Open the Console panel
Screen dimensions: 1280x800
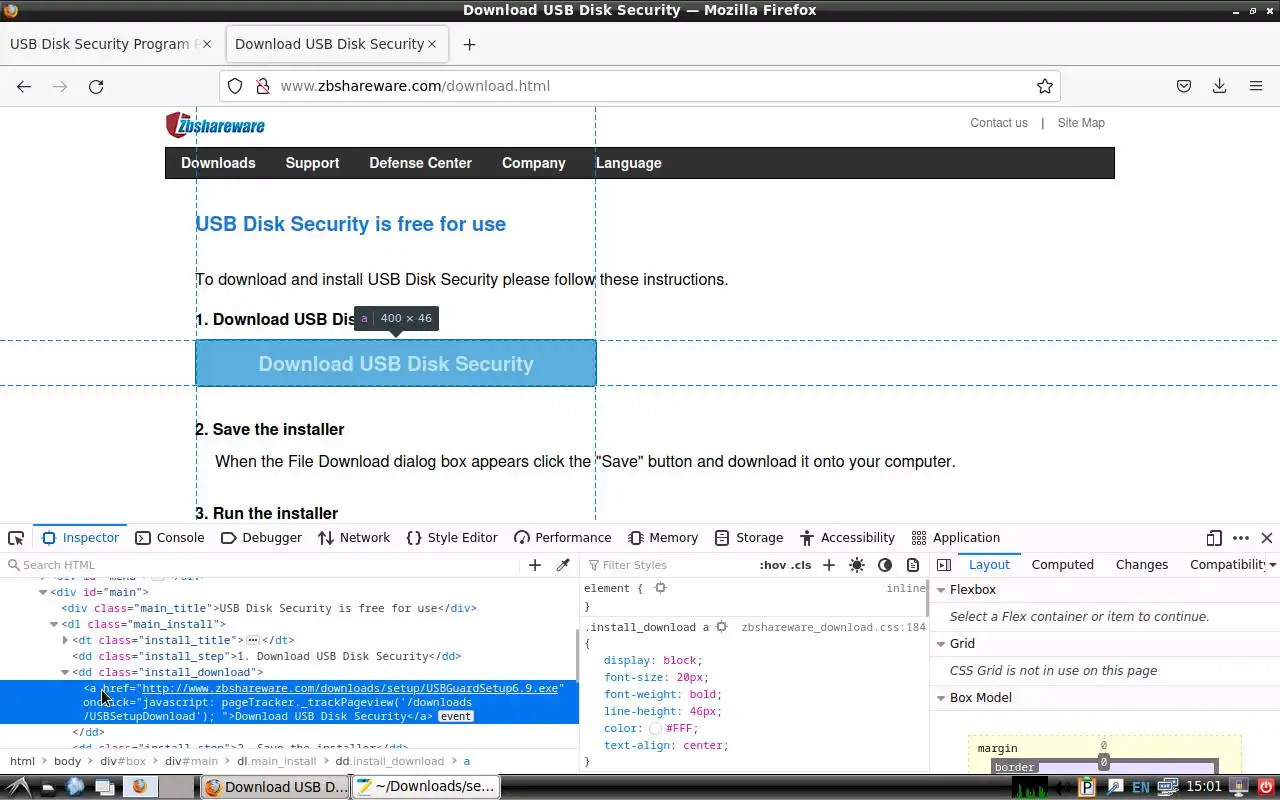(x=169, y=538)
